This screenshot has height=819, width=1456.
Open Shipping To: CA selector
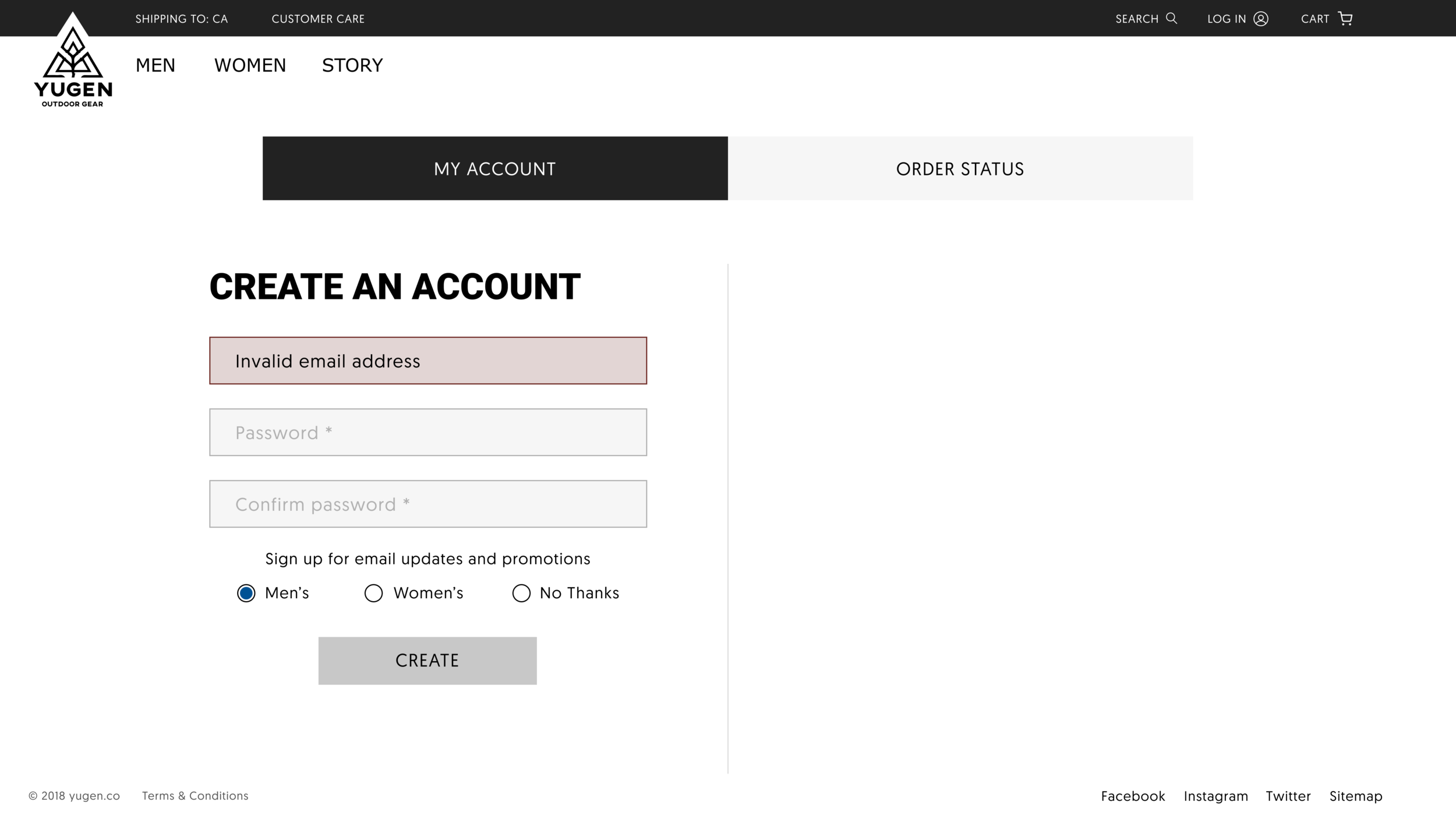click(182, 19)
